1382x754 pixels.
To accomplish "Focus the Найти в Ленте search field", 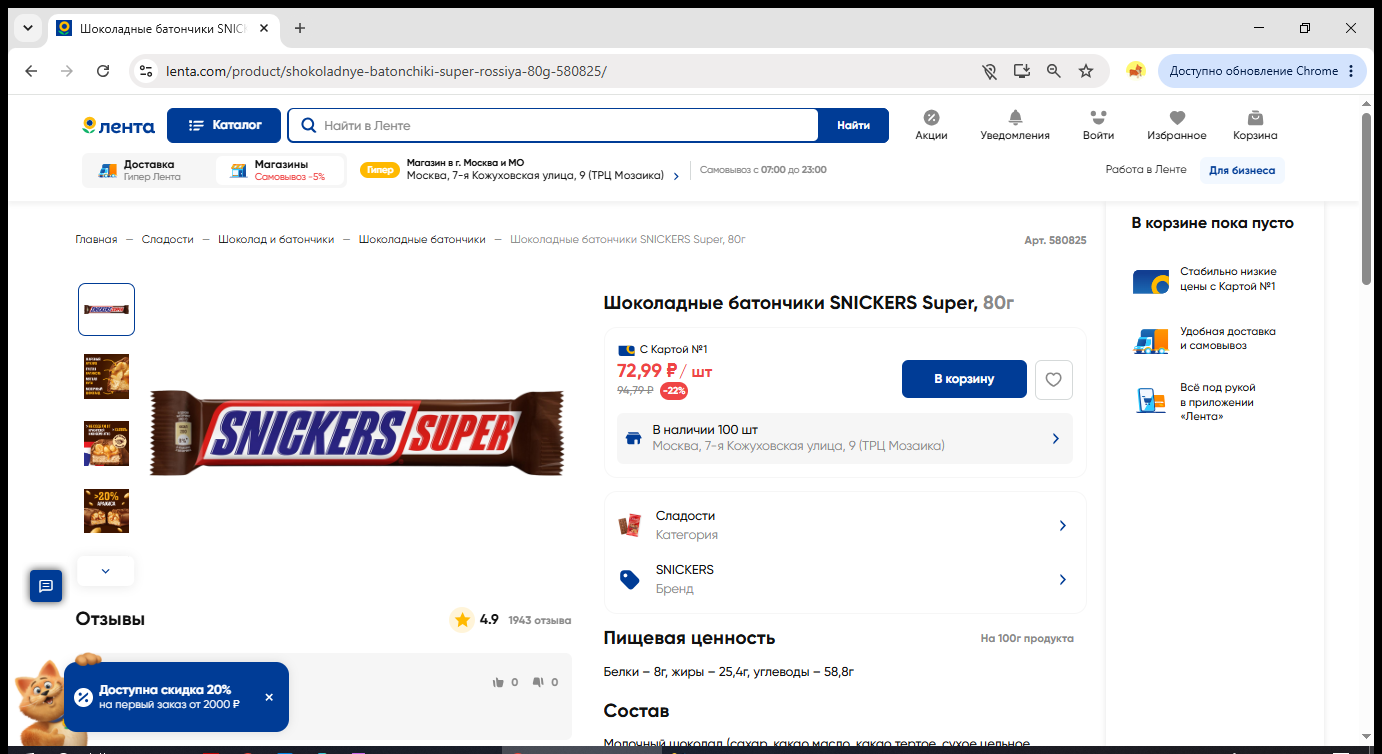I will [554, 125].
